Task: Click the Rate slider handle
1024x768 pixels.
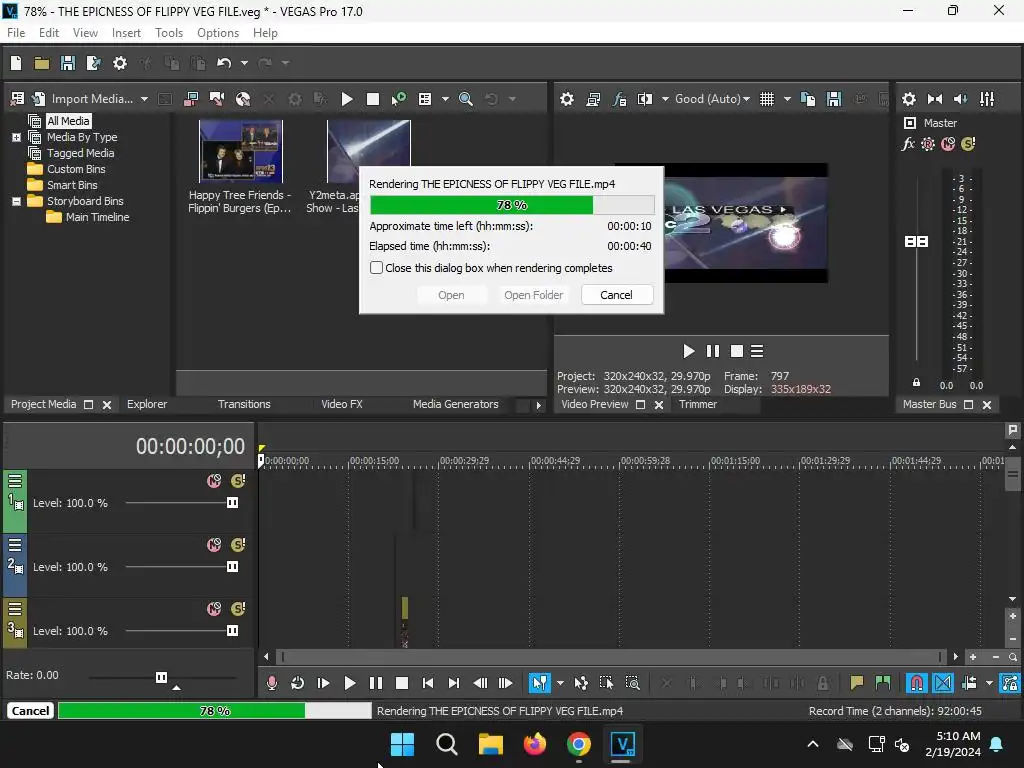Action: (x=161, y=677)
